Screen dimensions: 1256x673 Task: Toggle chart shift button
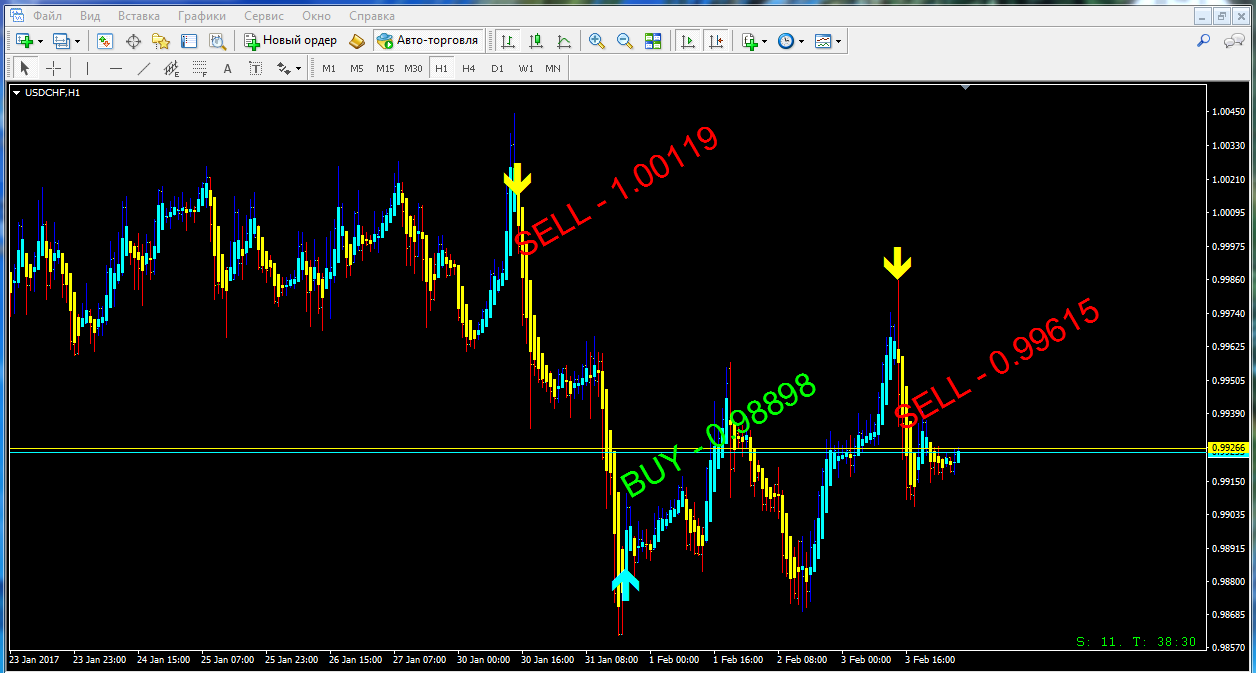click(x=715, y=41)
